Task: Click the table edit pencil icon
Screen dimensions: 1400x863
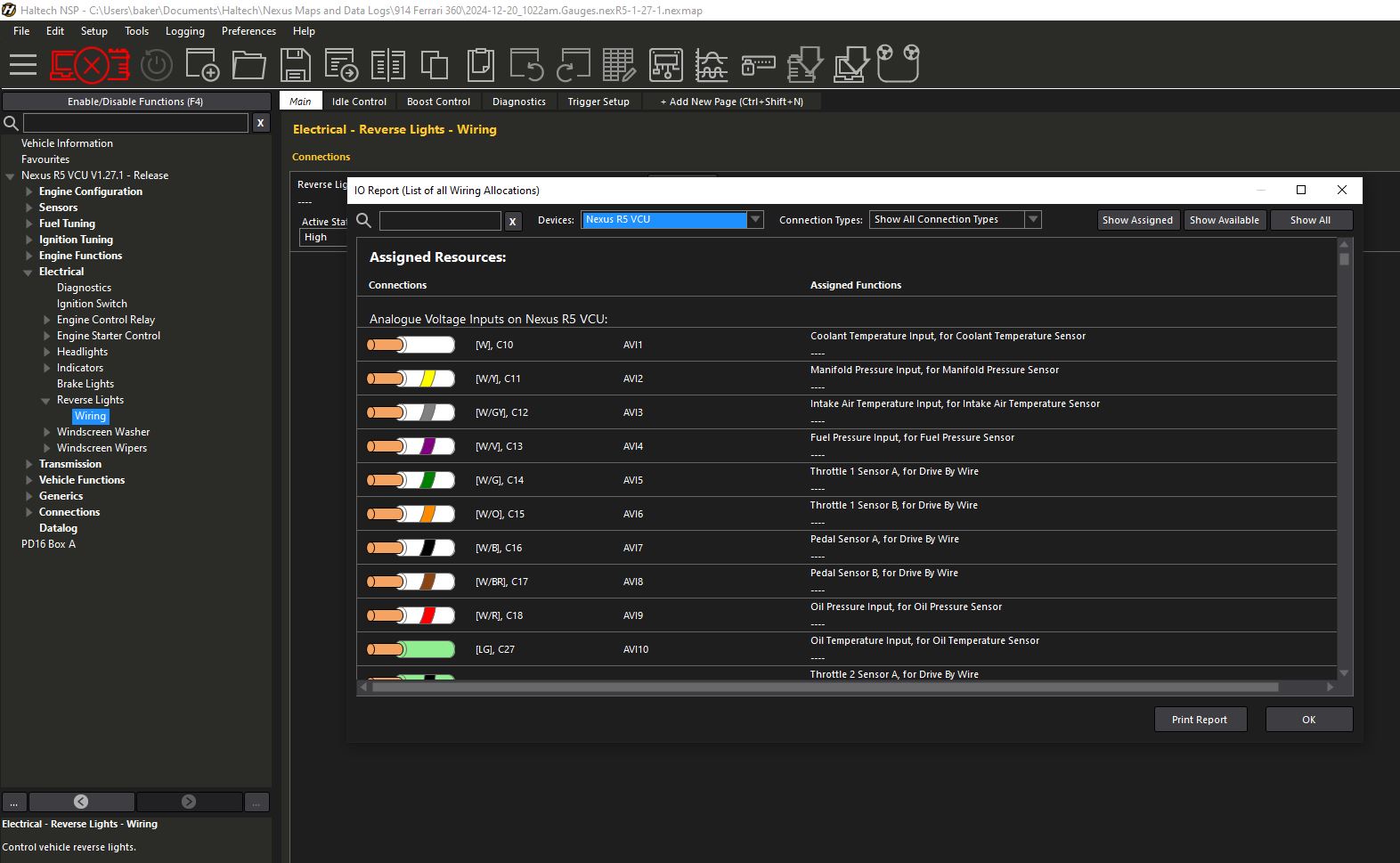Action: [619, 65]
